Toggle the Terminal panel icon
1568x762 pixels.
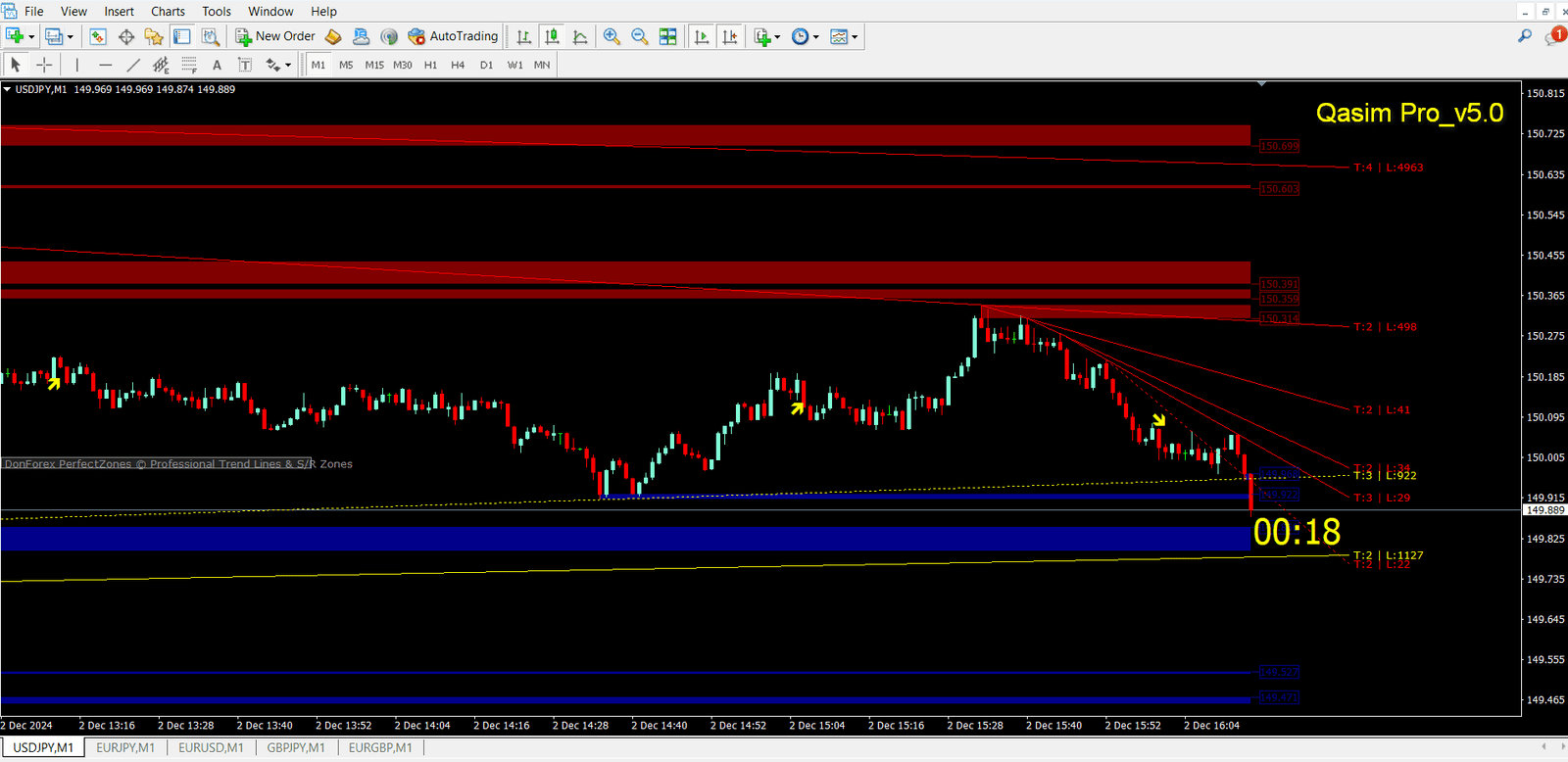(x=182, y=36)
